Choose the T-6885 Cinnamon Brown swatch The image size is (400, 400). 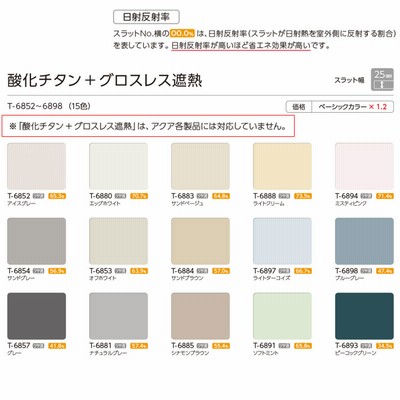(200, 316)
